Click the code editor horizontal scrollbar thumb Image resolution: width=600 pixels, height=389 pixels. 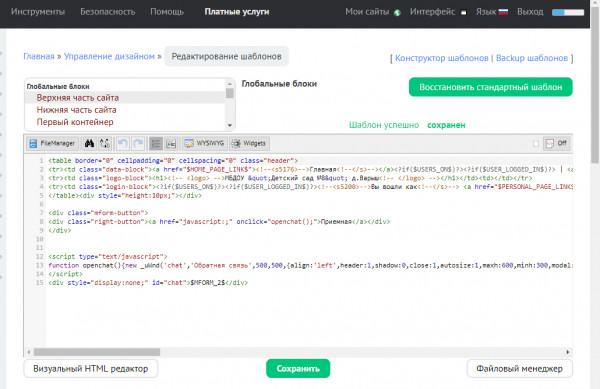(97, 352)
